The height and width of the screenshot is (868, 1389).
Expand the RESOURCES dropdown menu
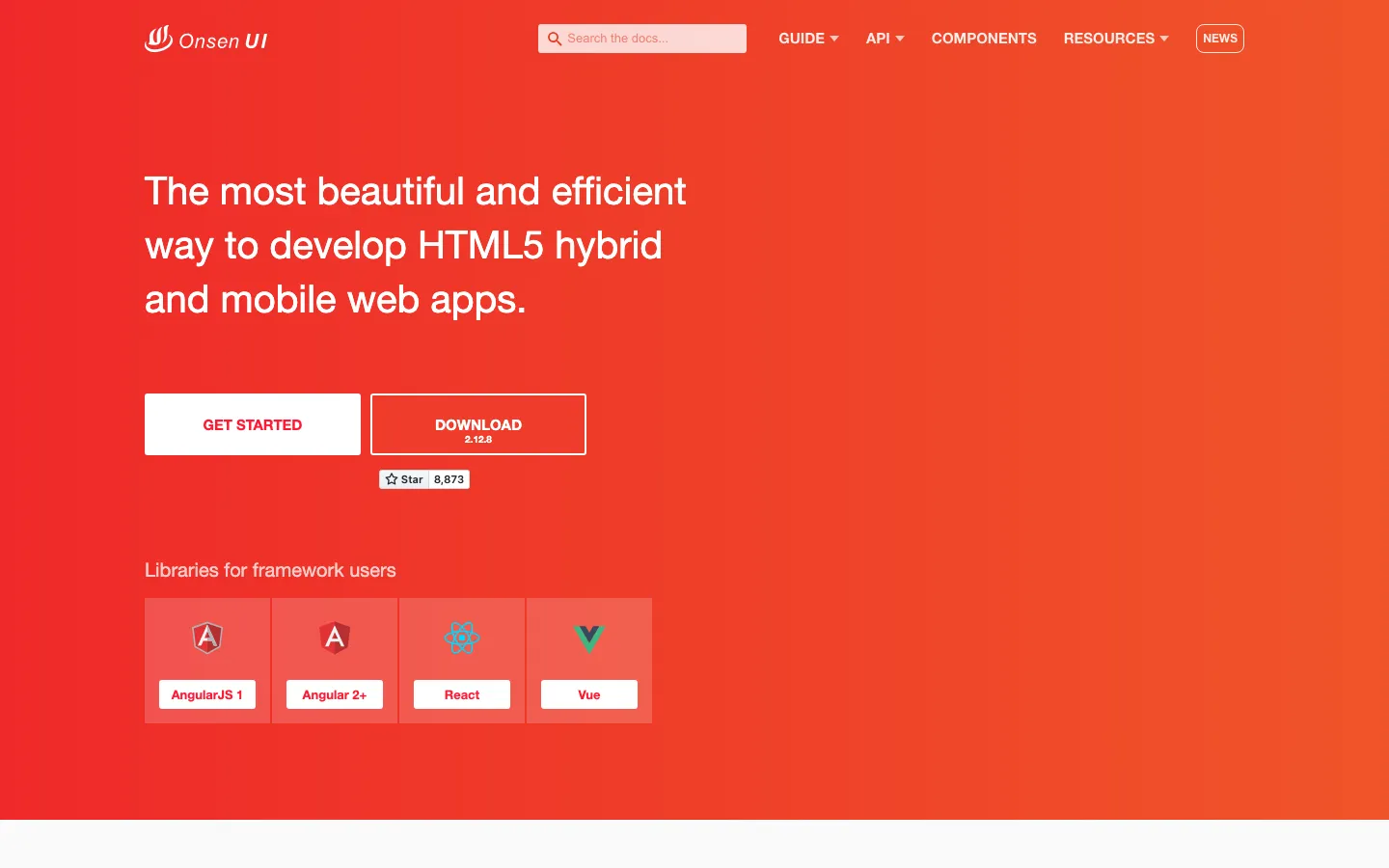(1116, 39)
